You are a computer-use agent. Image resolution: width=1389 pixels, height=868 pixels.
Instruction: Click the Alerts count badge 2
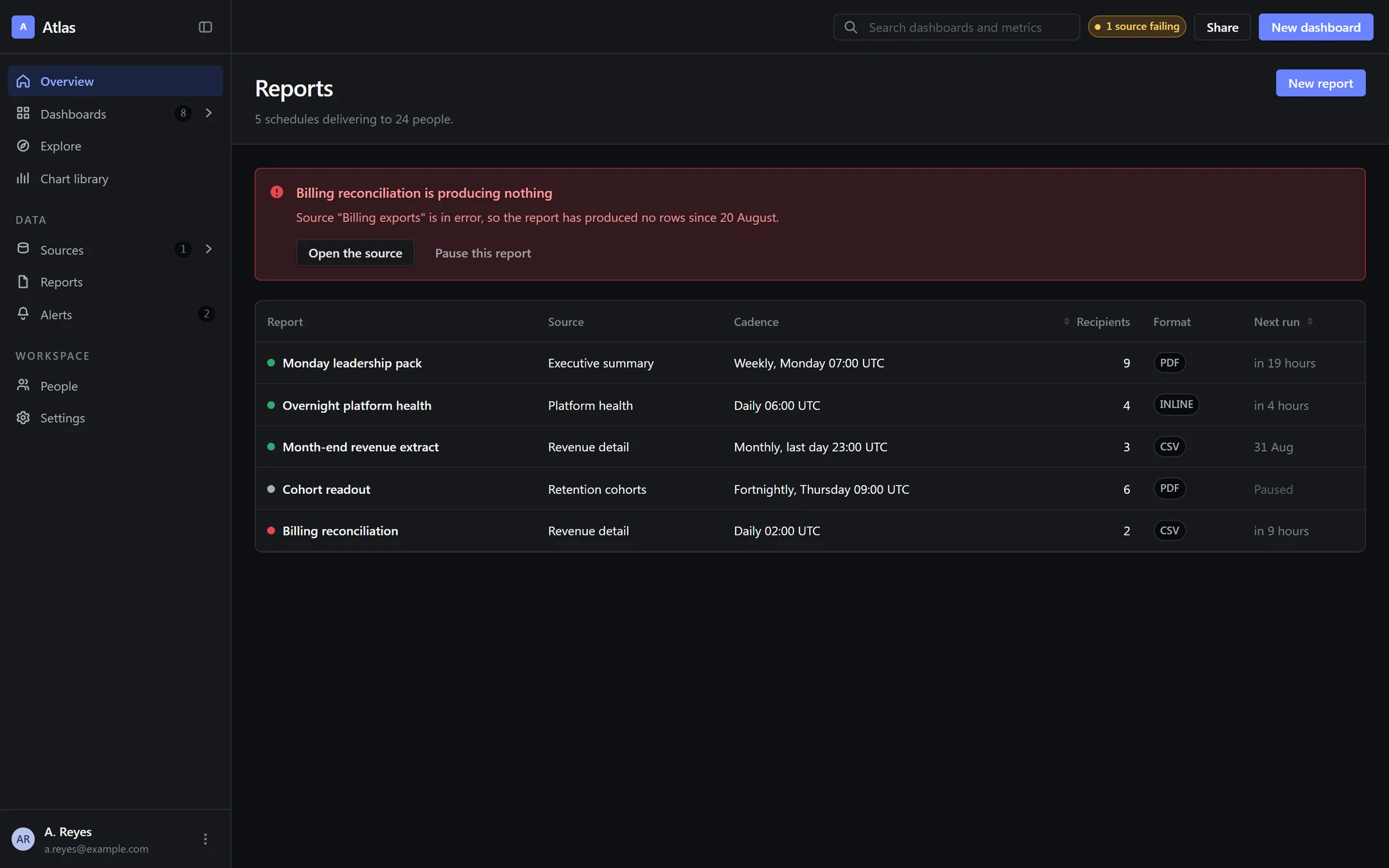click(206, 314)
